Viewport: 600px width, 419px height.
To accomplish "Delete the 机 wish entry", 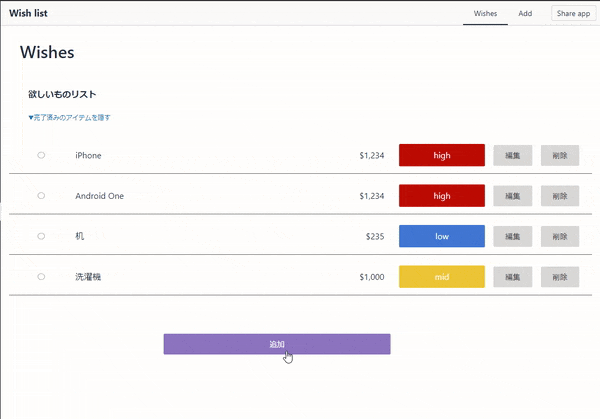I will tap(560, 236).
